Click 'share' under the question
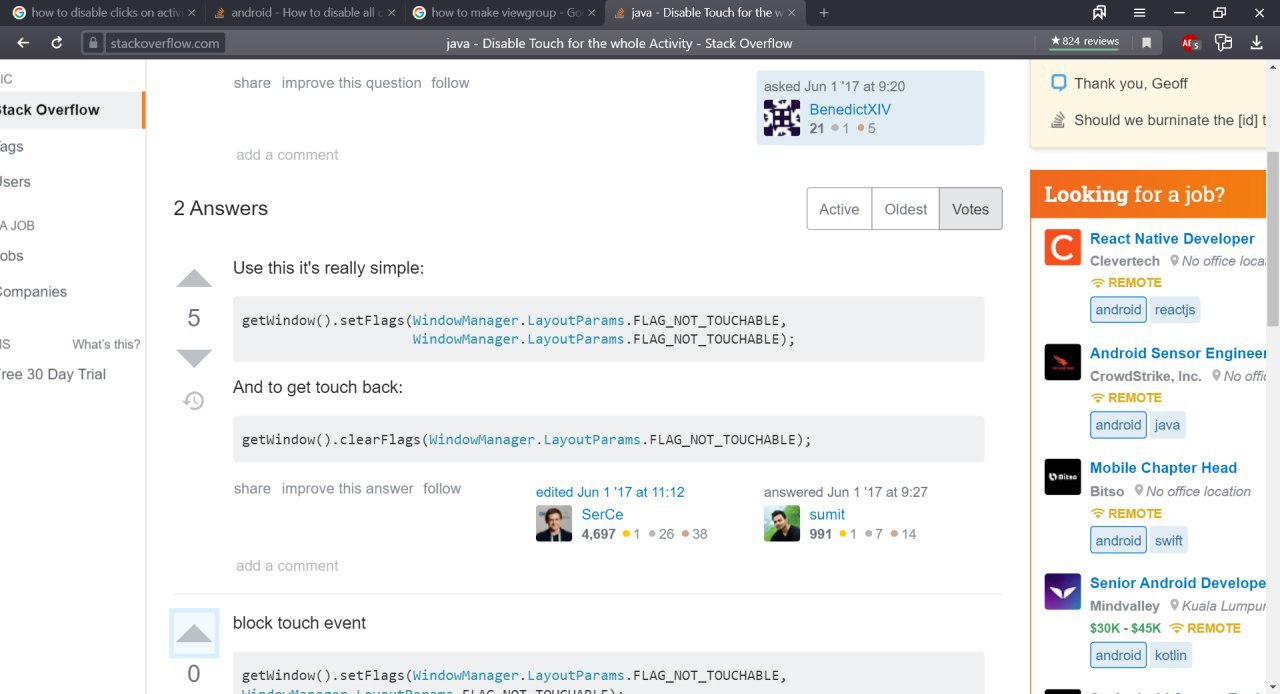 [x=252, y=83]
